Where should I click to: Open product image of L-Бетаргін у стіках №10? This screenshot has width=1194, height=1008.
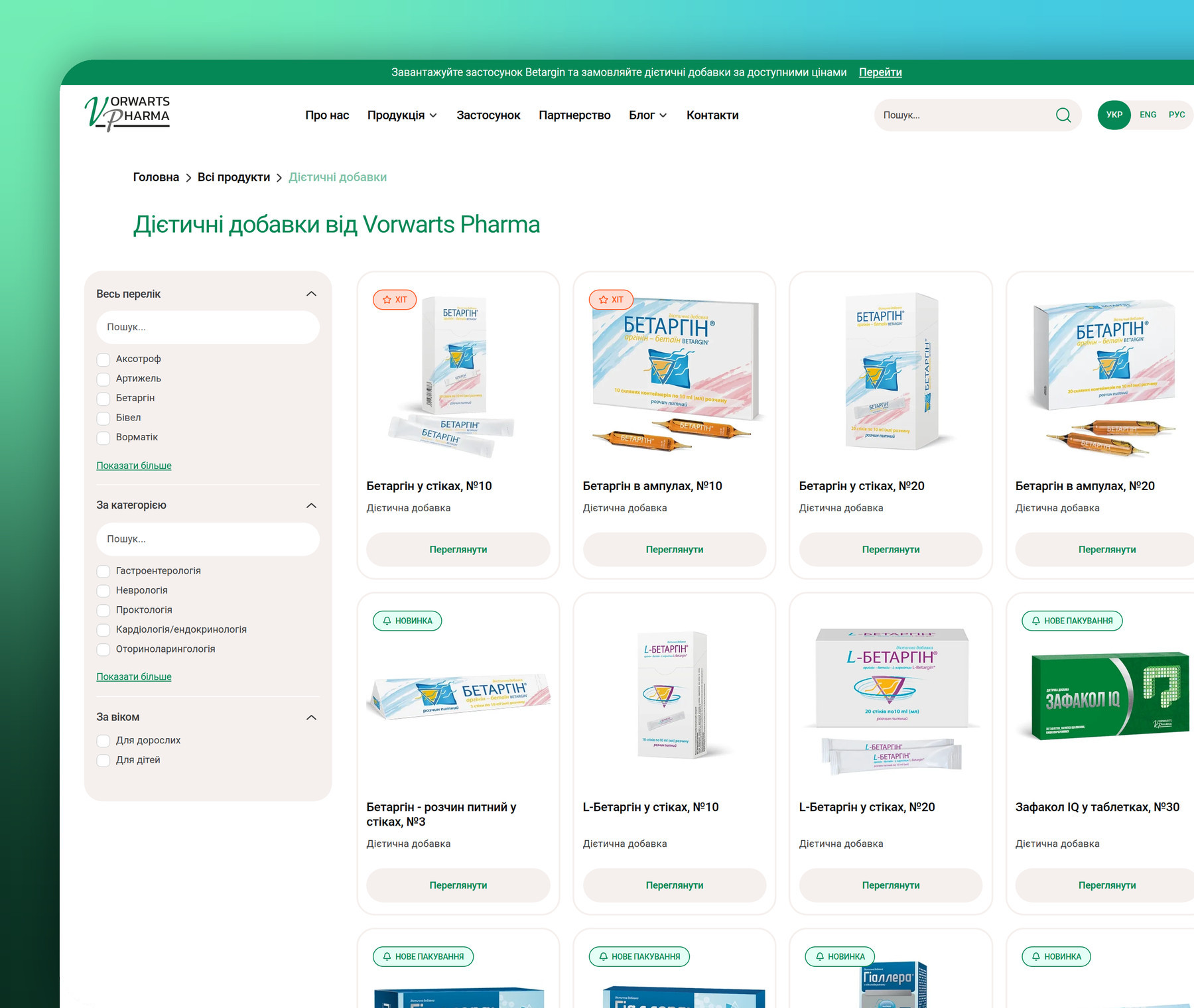675,694
